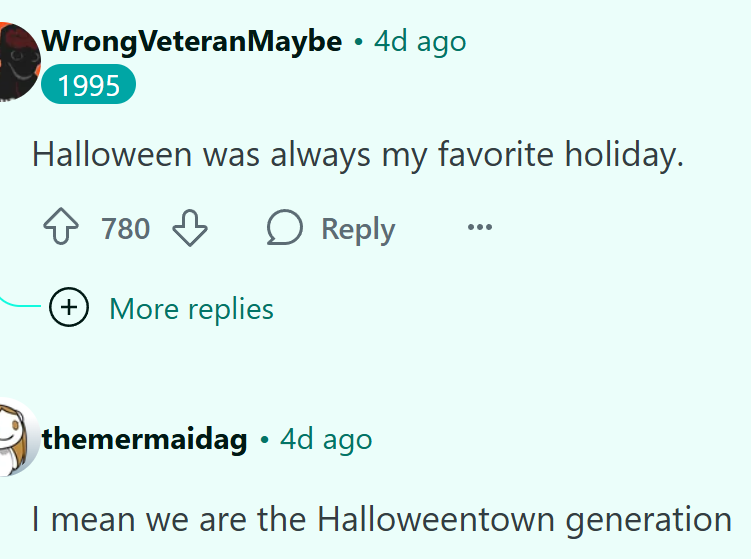
Task: Open WrongVeteranMaybe's 4d ago timestamp
Action: (x=420, y=42)
